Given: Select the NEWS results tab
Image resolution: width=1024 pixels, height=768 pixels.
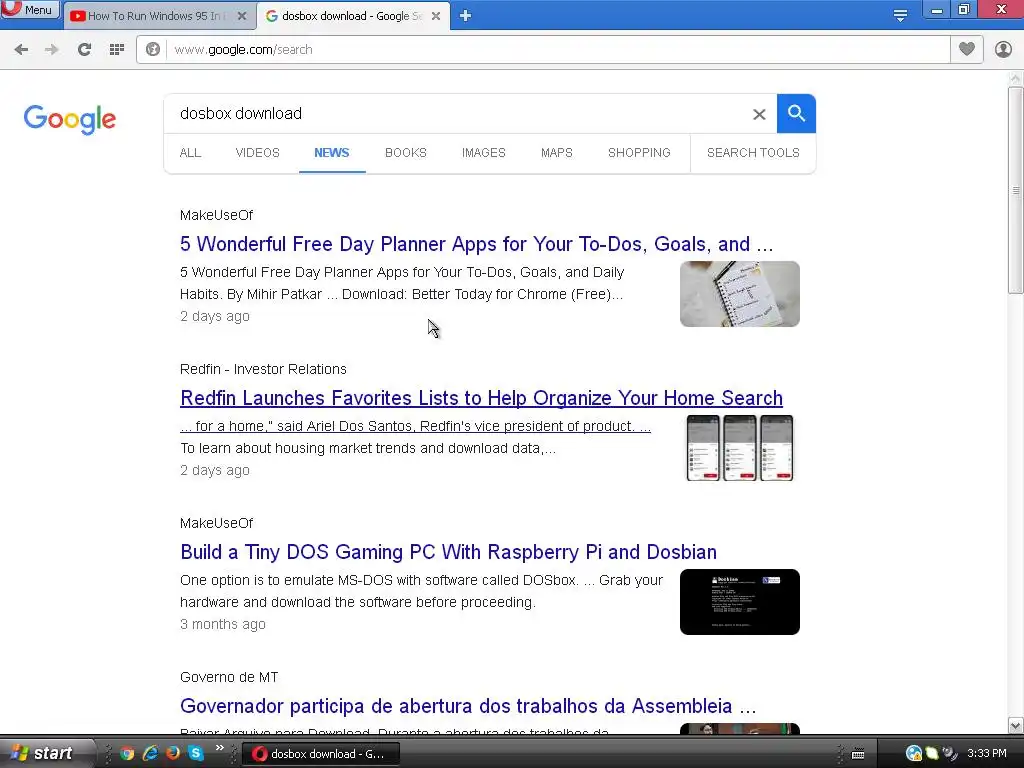Looking at the screenshot, I should point(332,153).
